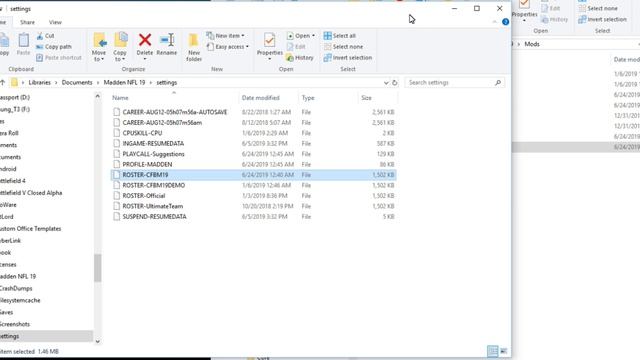Image resolution: width=640 pixels, height=360 pixels.
Task: Switch to Details view icon
Action: point(493,351)
